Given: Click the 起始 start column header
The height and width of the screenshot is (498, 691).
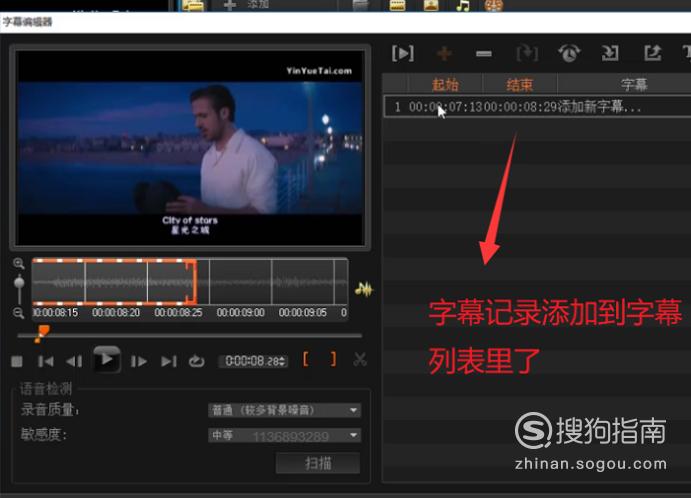Looking at the screenshot, I should tap(446, 84).
